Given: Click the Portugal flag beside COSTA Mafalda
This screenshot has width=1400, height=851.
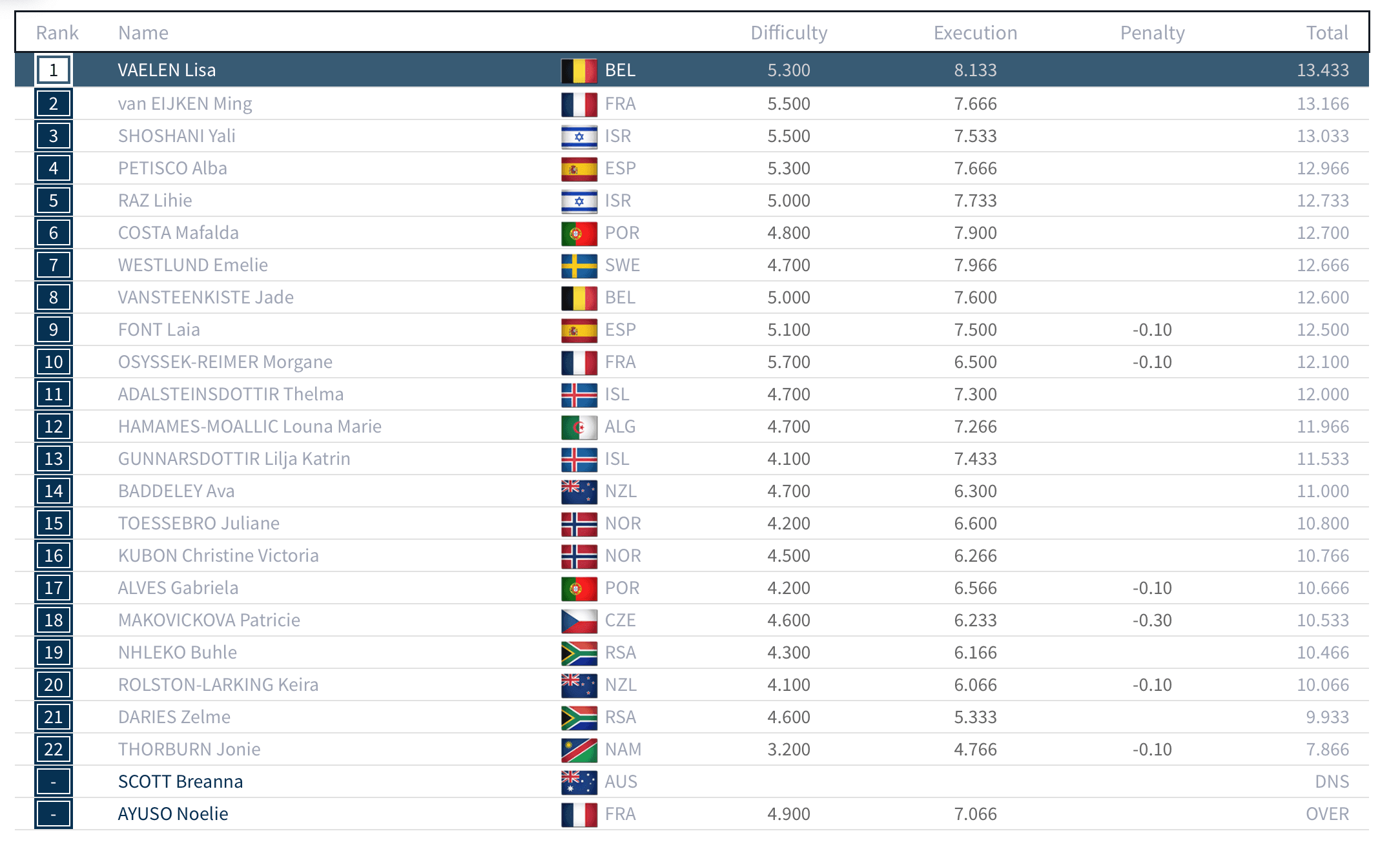Looking at the screenshot, I should (579, 233).
